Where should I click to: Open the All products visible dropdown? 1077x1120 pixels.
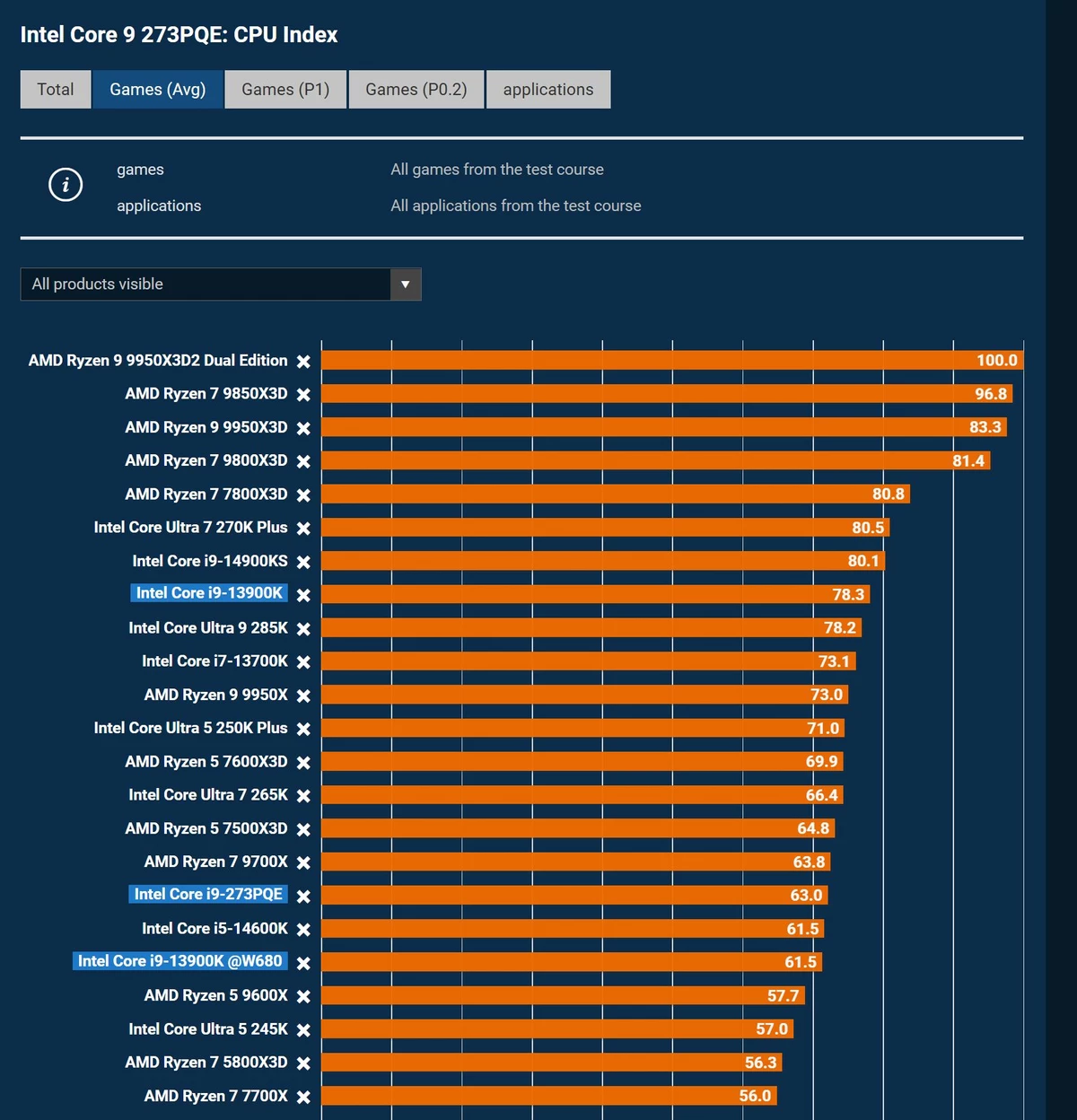(x=221, y=284)
